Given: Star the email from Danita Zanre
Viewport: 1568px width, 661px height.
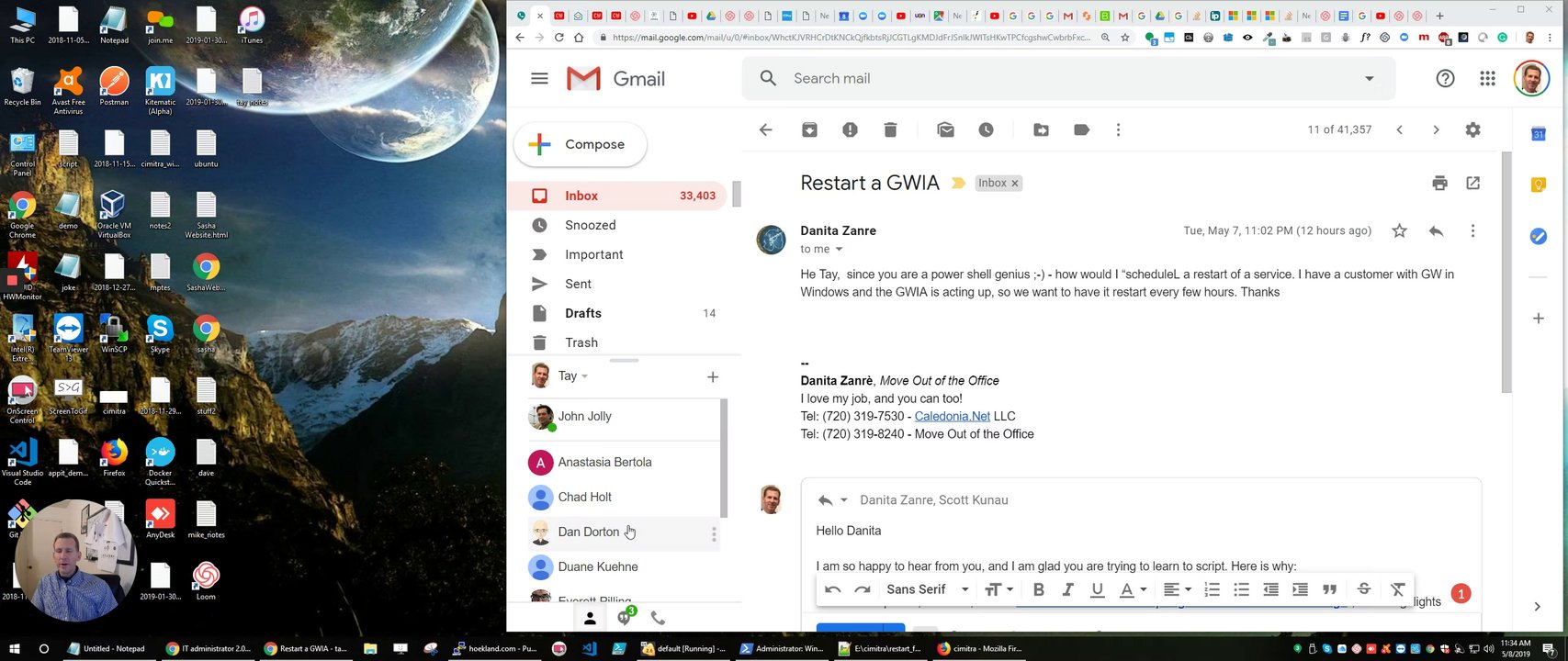Looking at the screenshot, I should pyautogui.click(x=1399, y=231).
